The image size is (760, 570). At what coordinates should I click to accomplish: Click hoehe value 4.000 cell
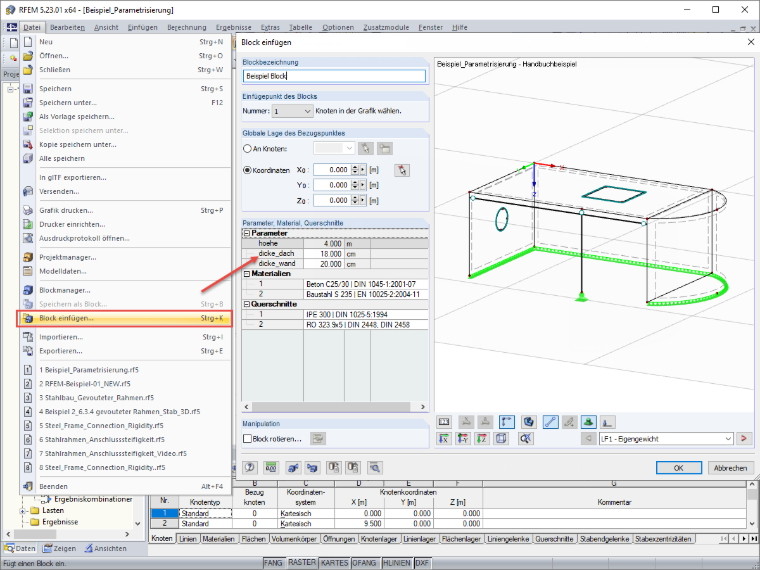(x=323, y=244)
